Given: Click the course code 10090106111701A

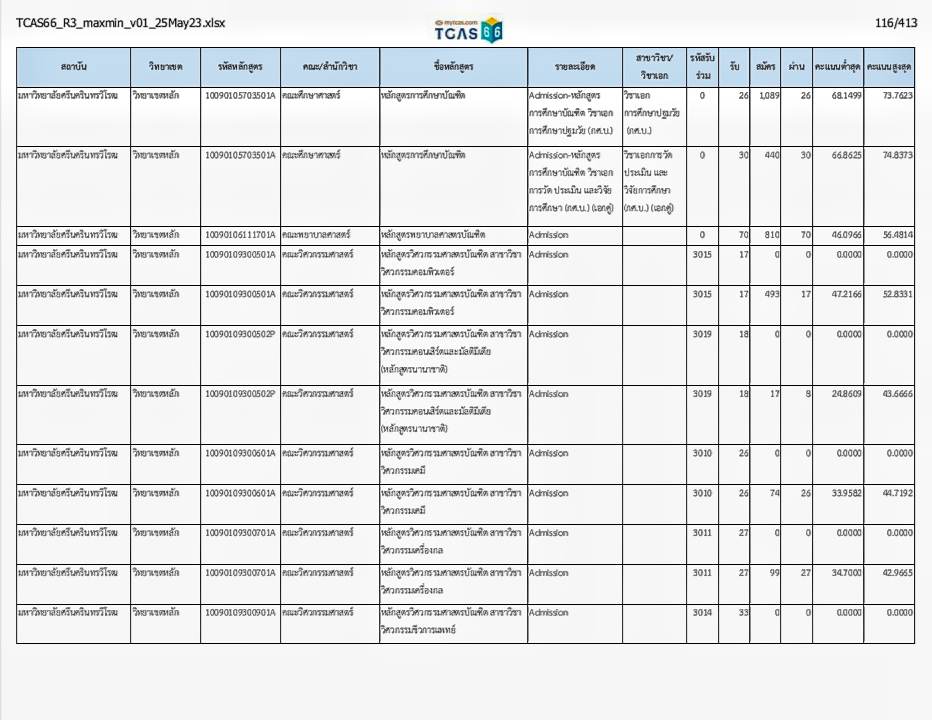Looking at the screenshot, I should point(240,235).
